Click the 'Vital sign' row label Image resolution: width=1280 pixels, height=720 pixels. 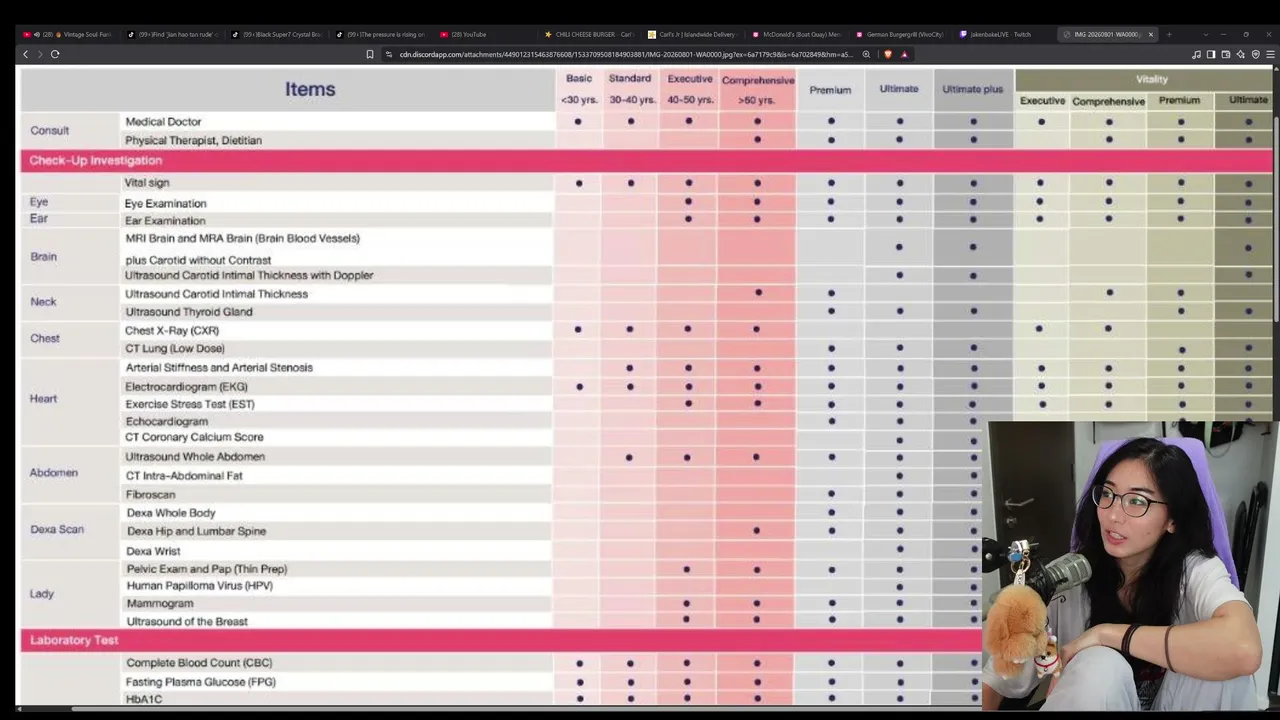[x=147, y=183]
